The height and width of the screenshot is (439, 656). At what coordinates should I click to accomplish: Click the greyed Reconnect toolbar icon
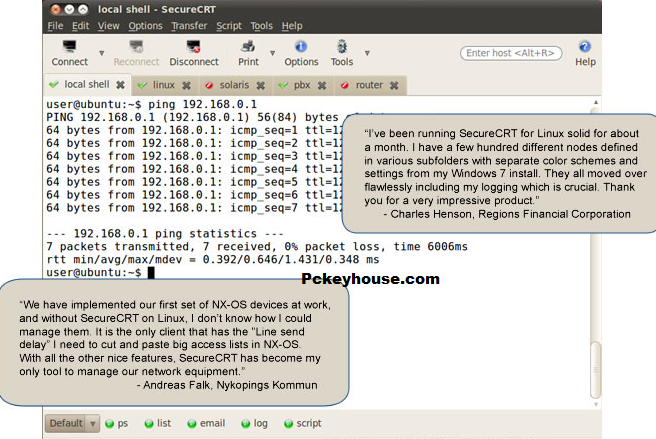(136, 53)
